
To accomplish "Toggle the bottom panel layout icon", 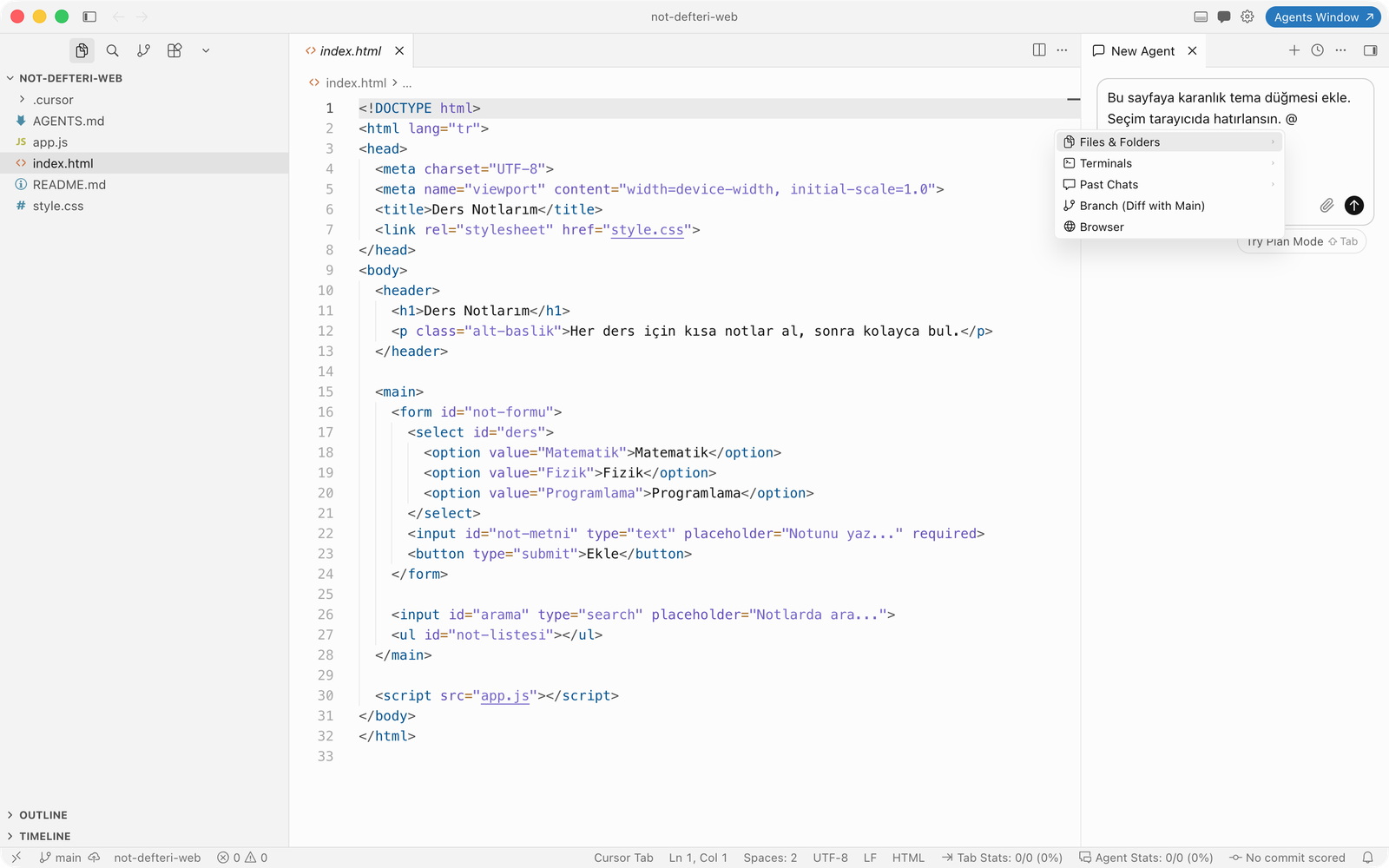I will coord(1201,16).
